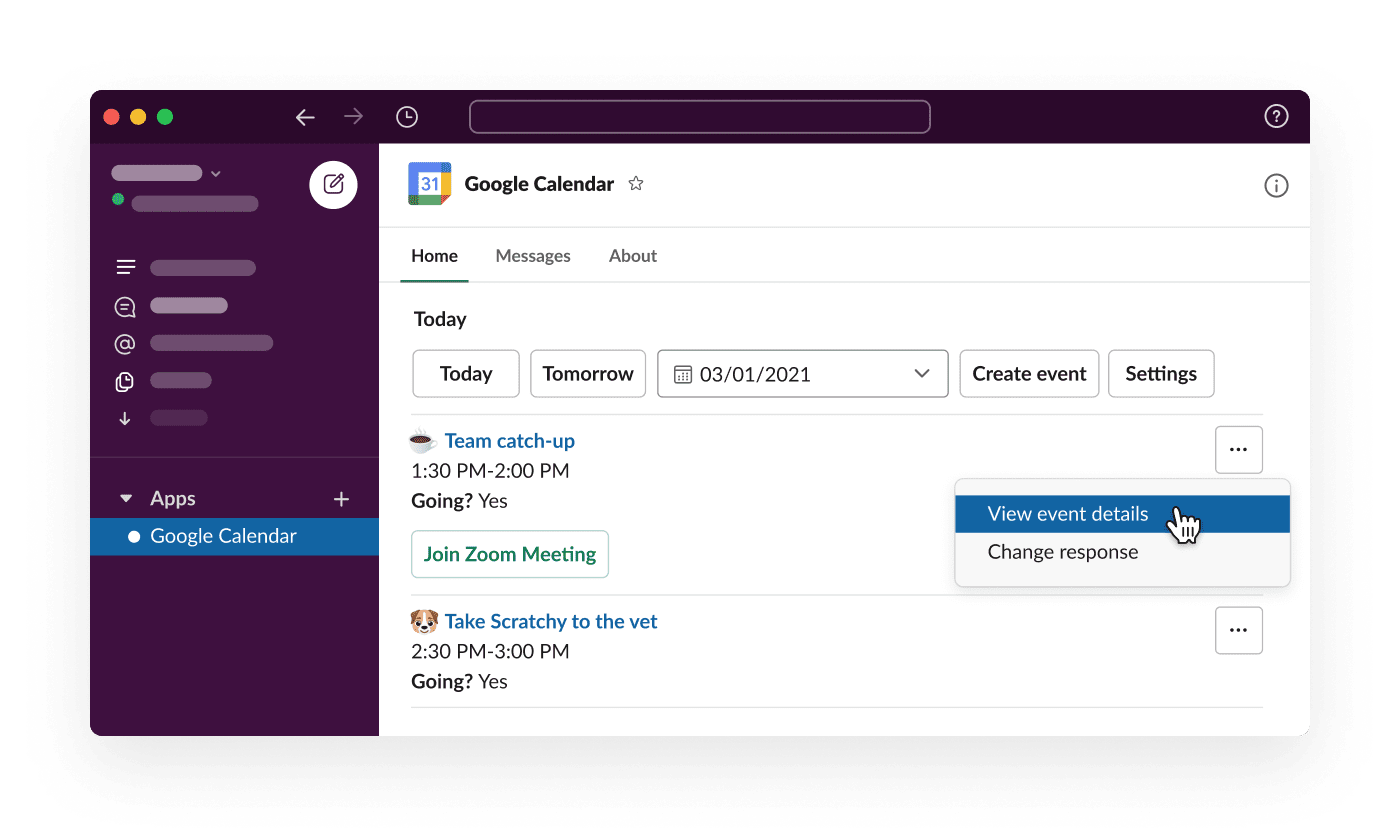Open mentions using the @ icon
Viewport: 1400px width, 828px height.
[125, 343]
